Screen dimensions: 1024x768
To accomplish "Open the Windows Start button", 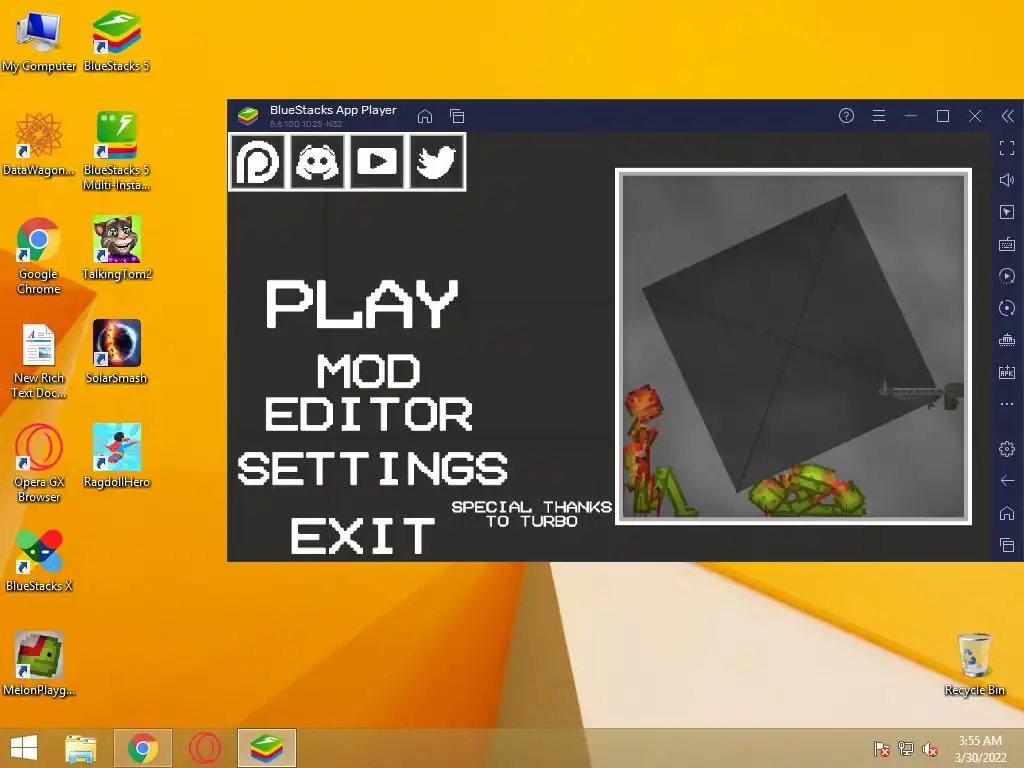I will (x=24, y=748).
